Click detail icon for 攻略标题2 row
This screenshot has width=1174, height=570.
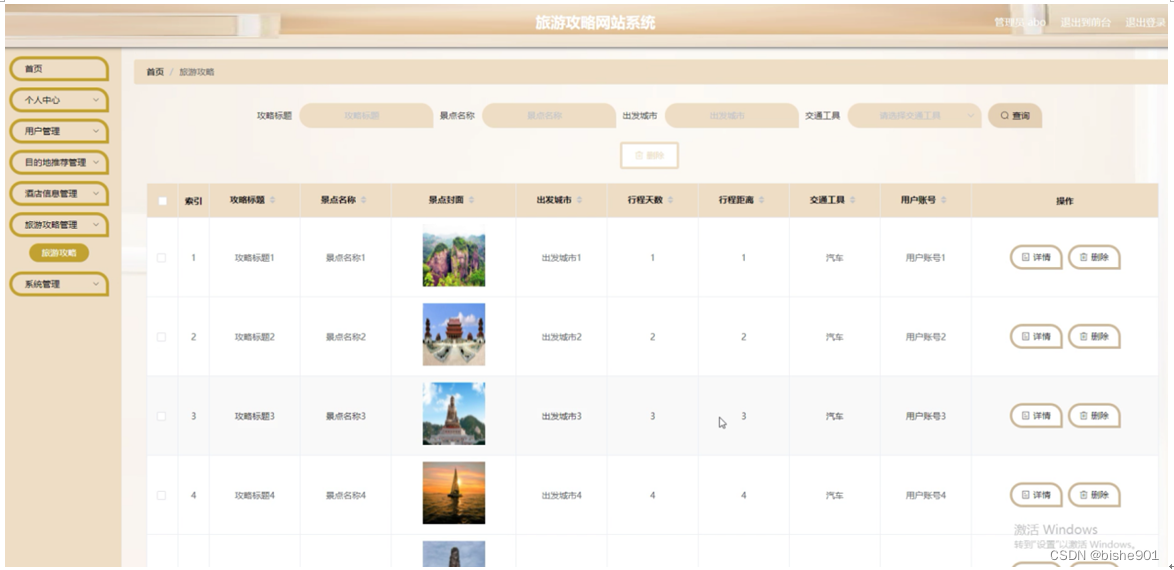[x=1026, y=336]
